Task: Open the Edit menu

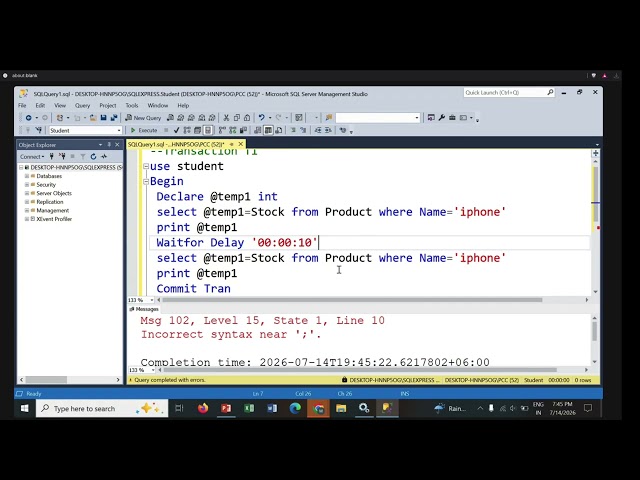Action: coord(40,105)
